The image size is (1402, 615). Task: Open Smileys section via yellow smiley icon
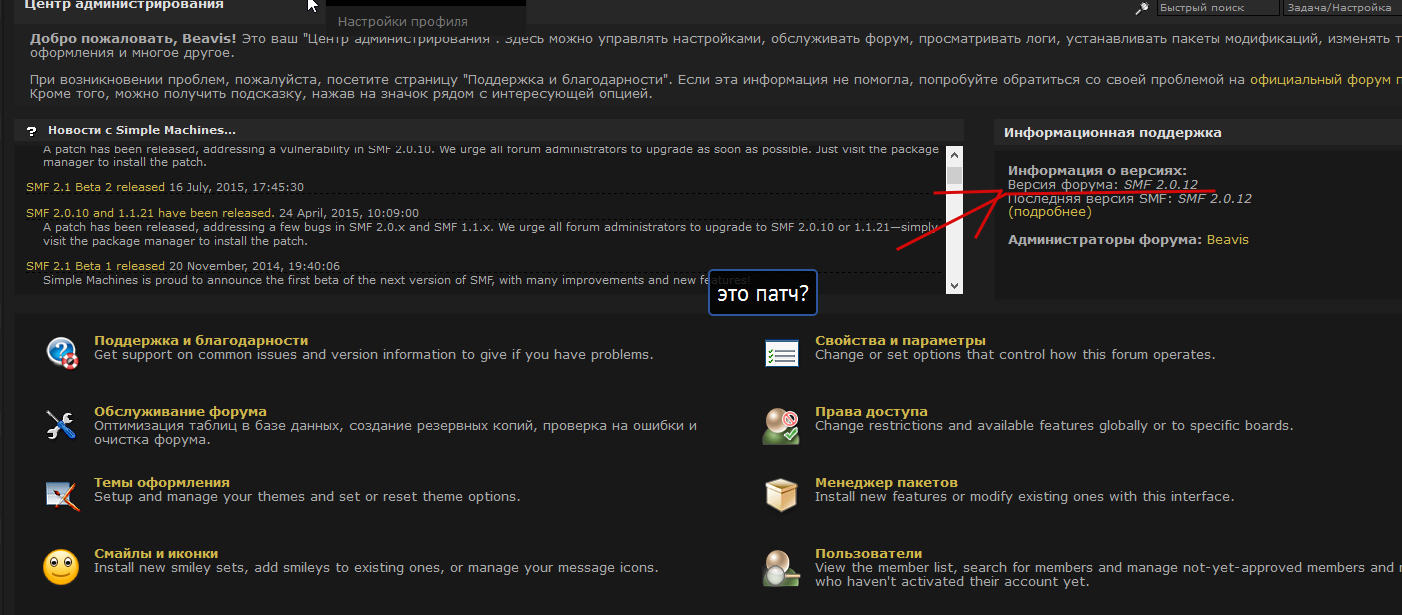[x=61, y=567]
